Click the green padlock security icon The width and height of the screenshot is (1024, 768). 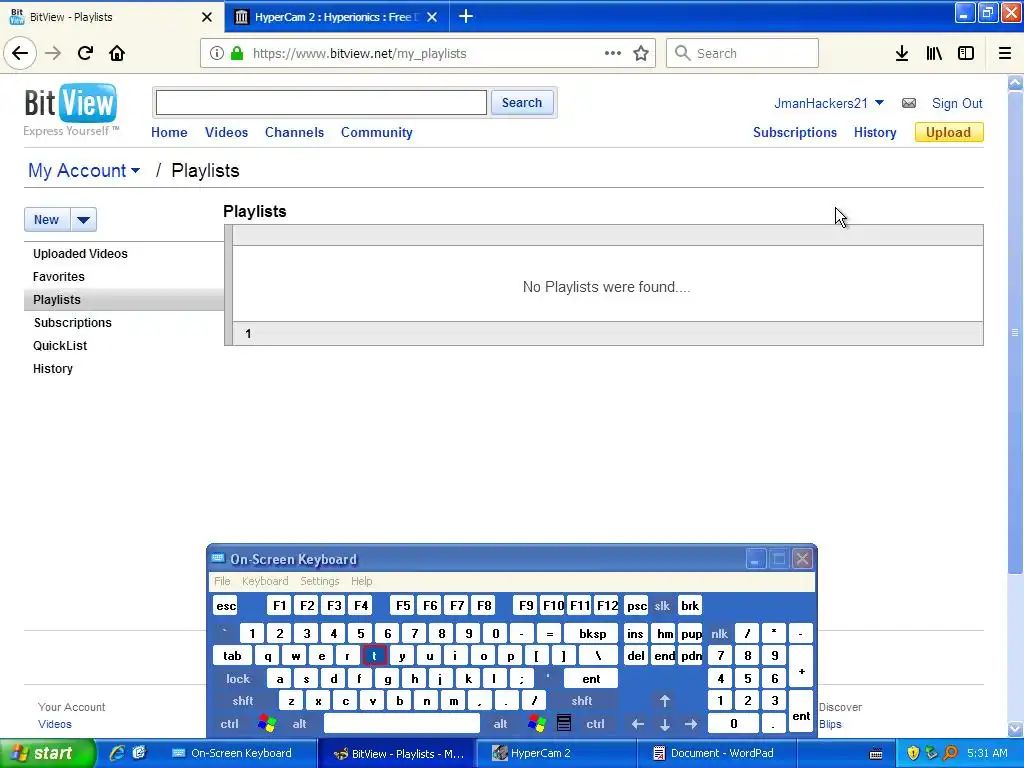coord(237,53)
